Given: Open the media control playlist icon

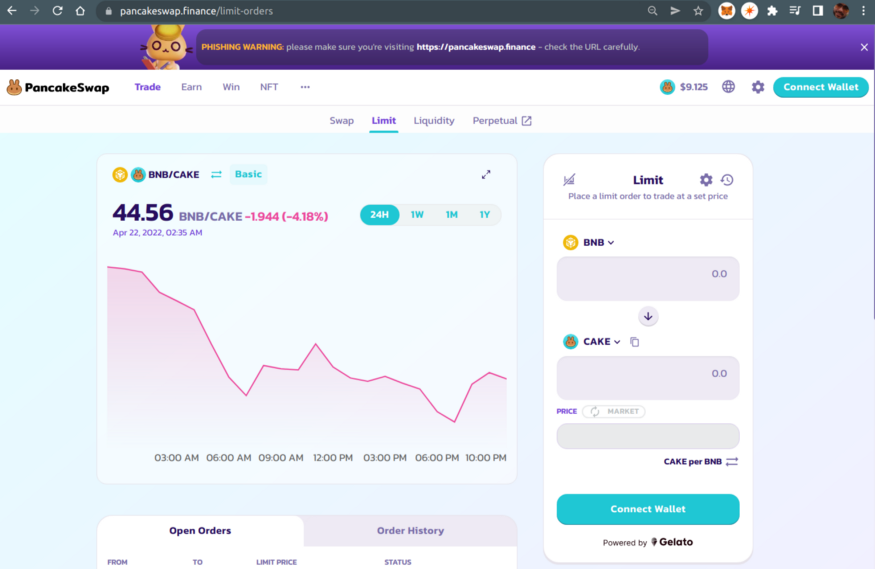Looking at the screenshot, I should 795,11.
